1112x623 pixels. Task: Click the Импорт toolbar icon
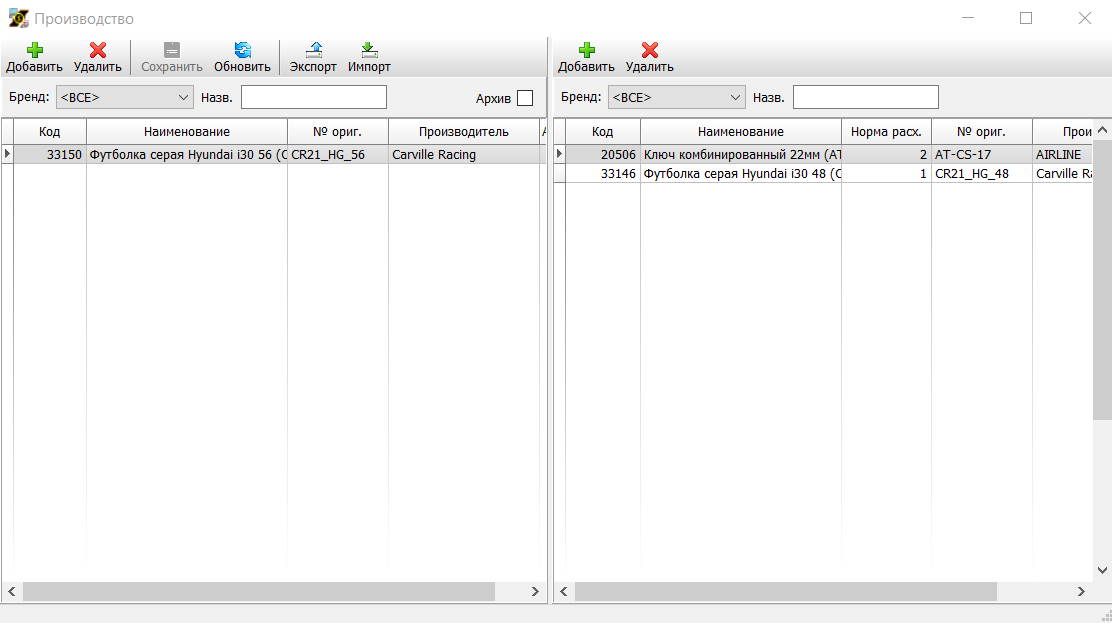tap(369, 50)
